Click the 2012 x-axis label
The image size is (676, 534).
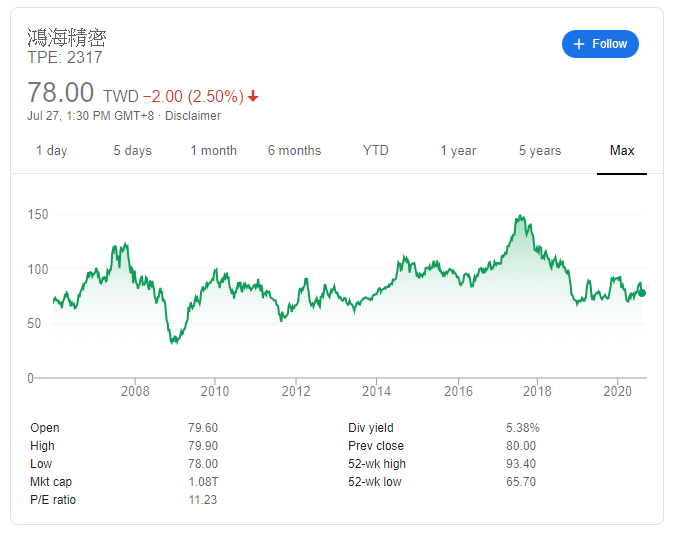click(x=296, y=391)
